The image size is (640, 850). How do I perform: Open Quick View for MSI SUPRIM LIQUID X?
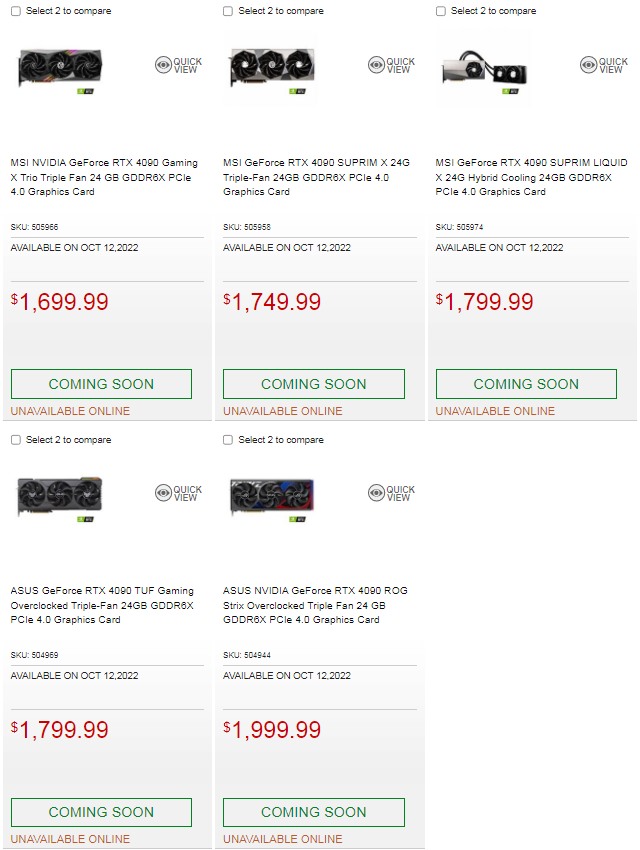coord(603,65)
